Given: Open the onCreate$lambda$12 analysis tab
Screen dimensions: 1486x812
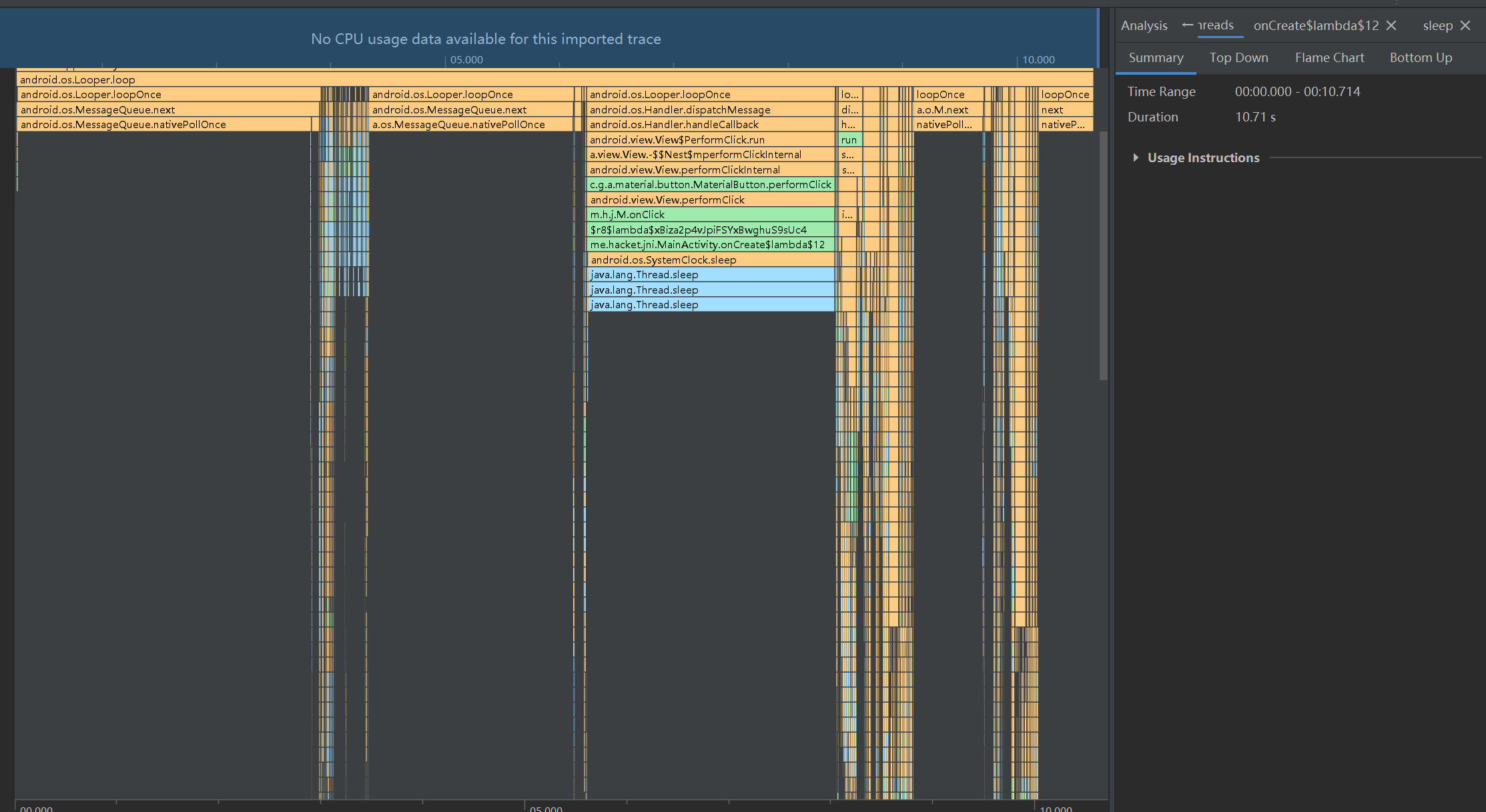Looking at the screenshot, I should click(1315, 25).
